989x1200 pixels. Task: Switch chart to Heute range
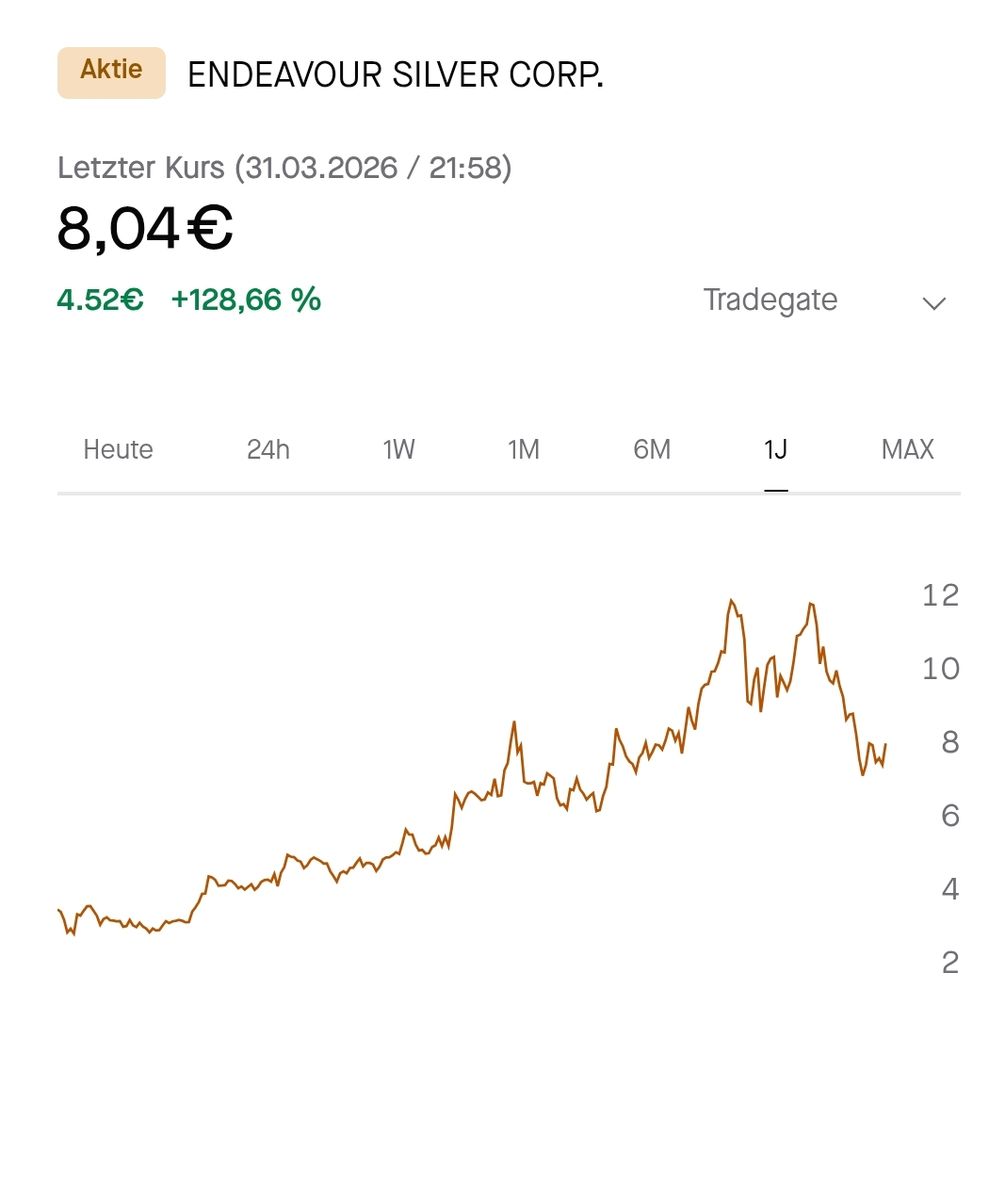118,450
